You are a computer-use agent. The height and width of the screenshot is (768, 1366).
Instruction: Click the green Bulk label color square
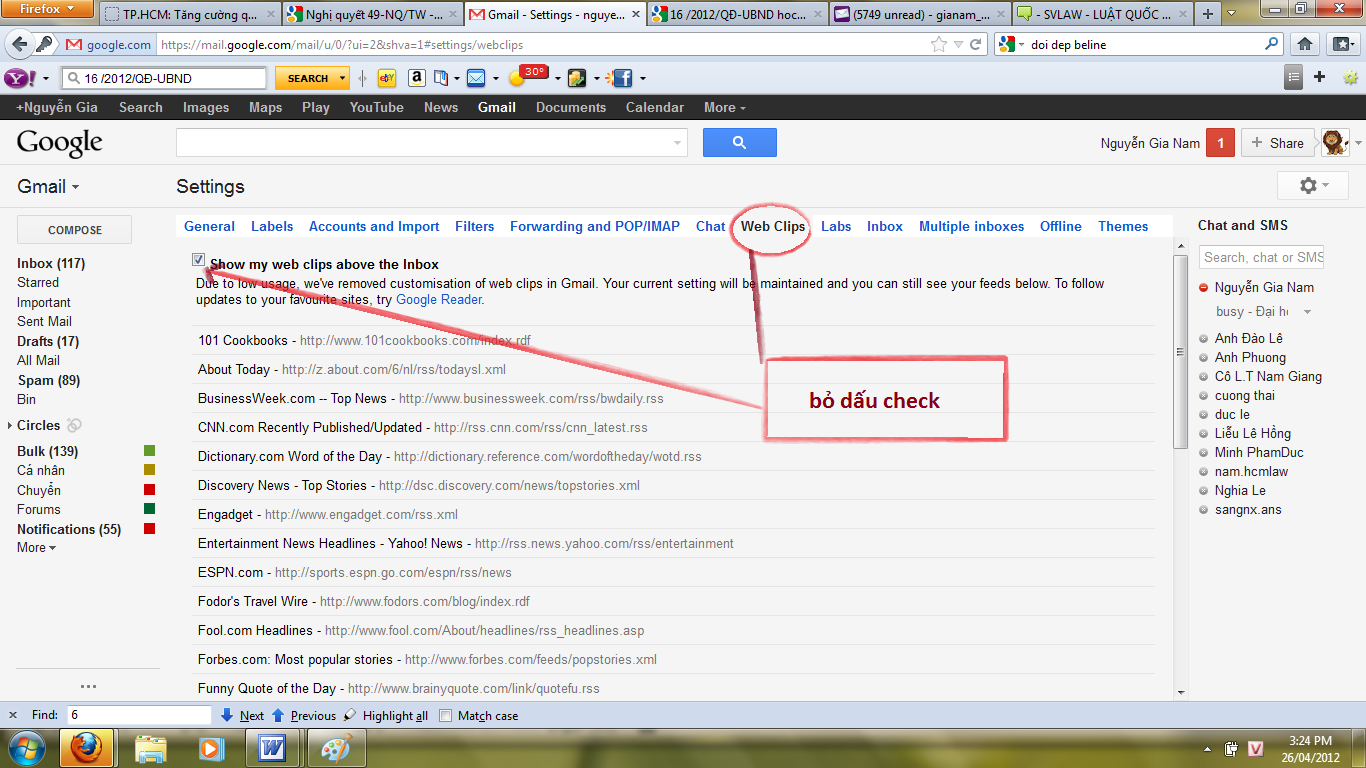[150, 451]
